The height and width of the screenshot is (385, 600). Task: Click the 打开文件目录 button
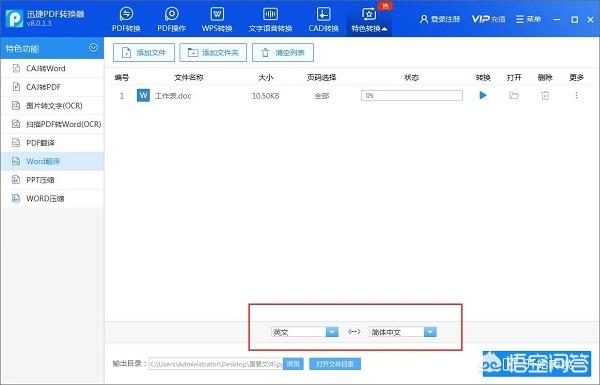(335, 364)
